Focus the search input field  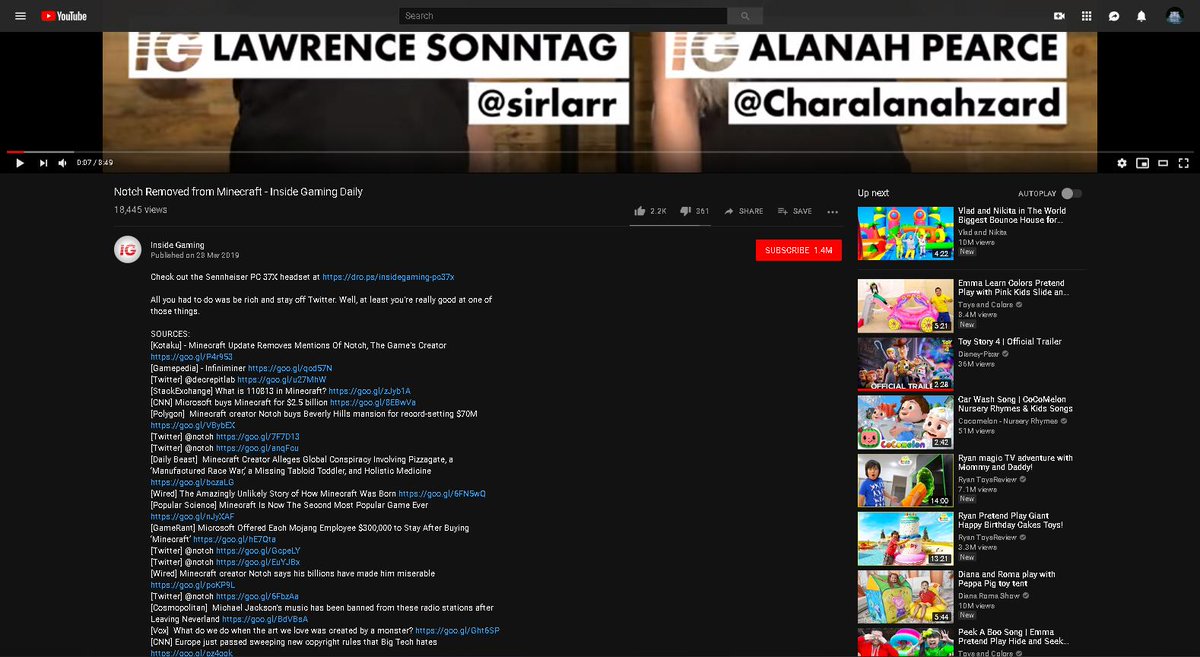coord(563,16)
